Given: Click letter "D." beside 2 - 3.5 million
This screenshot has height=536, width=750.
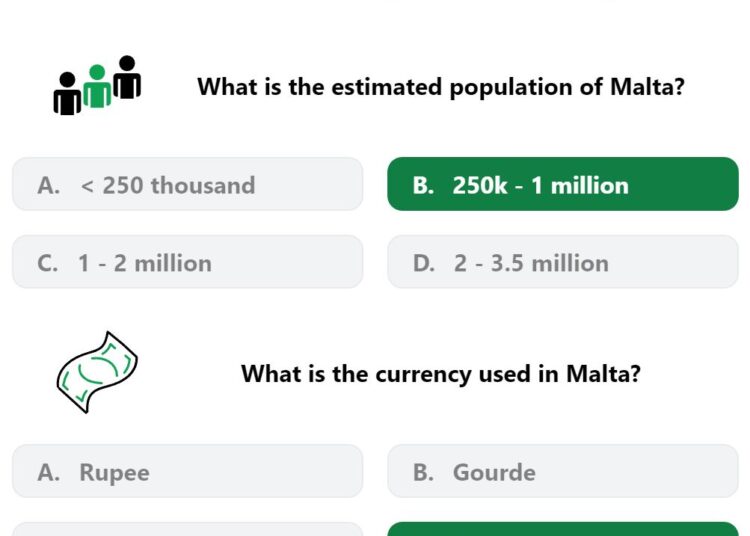Looking at the screenshot, I should (424, 263).
